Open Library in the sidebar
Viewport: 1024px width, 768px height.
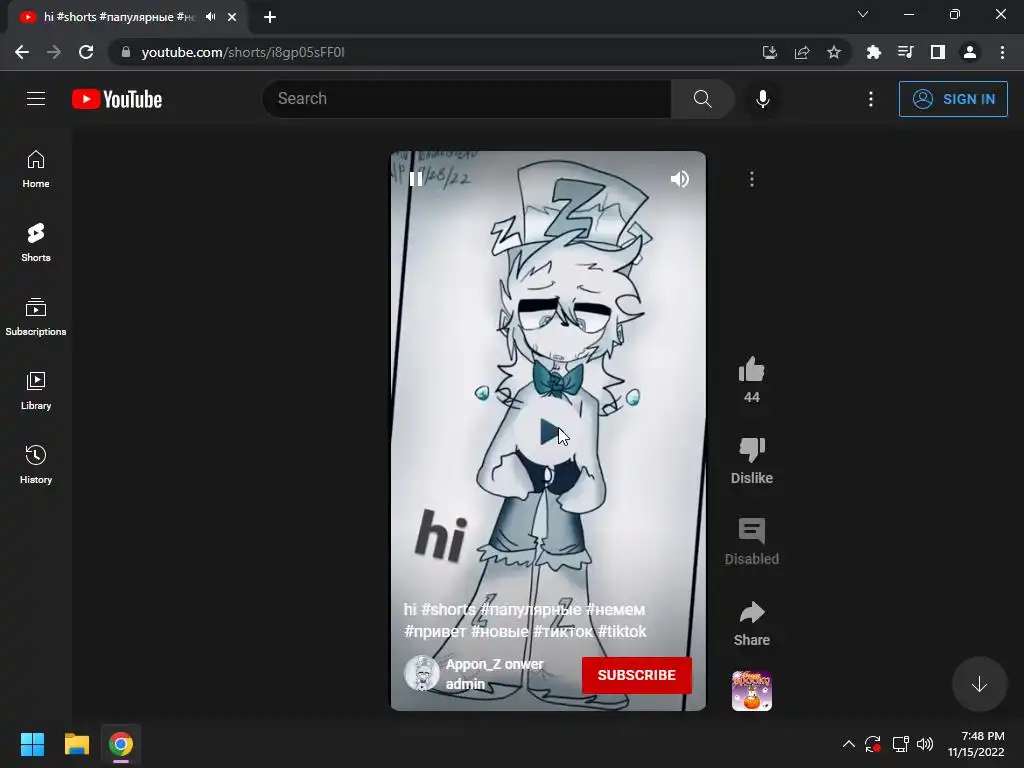pos(36,391)
